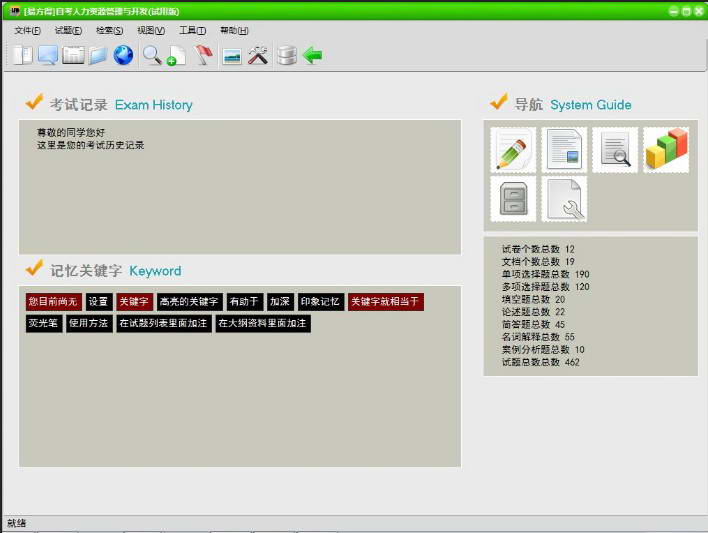708x533 pixels.
Task: Click the 考试记录 Exam History heading
Action: point(121,104)
